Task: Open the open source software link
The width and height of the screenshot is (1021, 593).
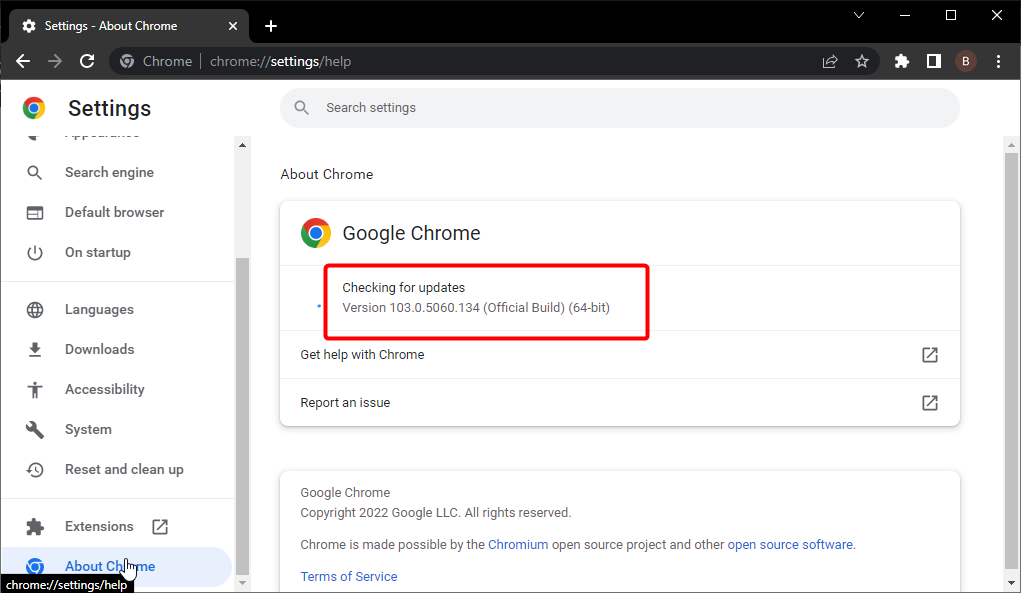Action: 790,545
